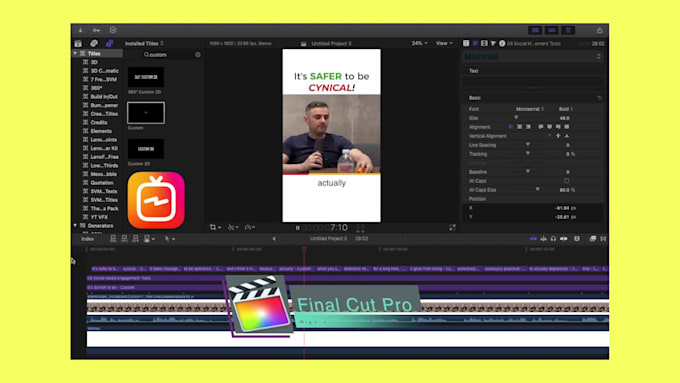Select center text alignment icon
680x383 pixels.
tap(520, 127)
